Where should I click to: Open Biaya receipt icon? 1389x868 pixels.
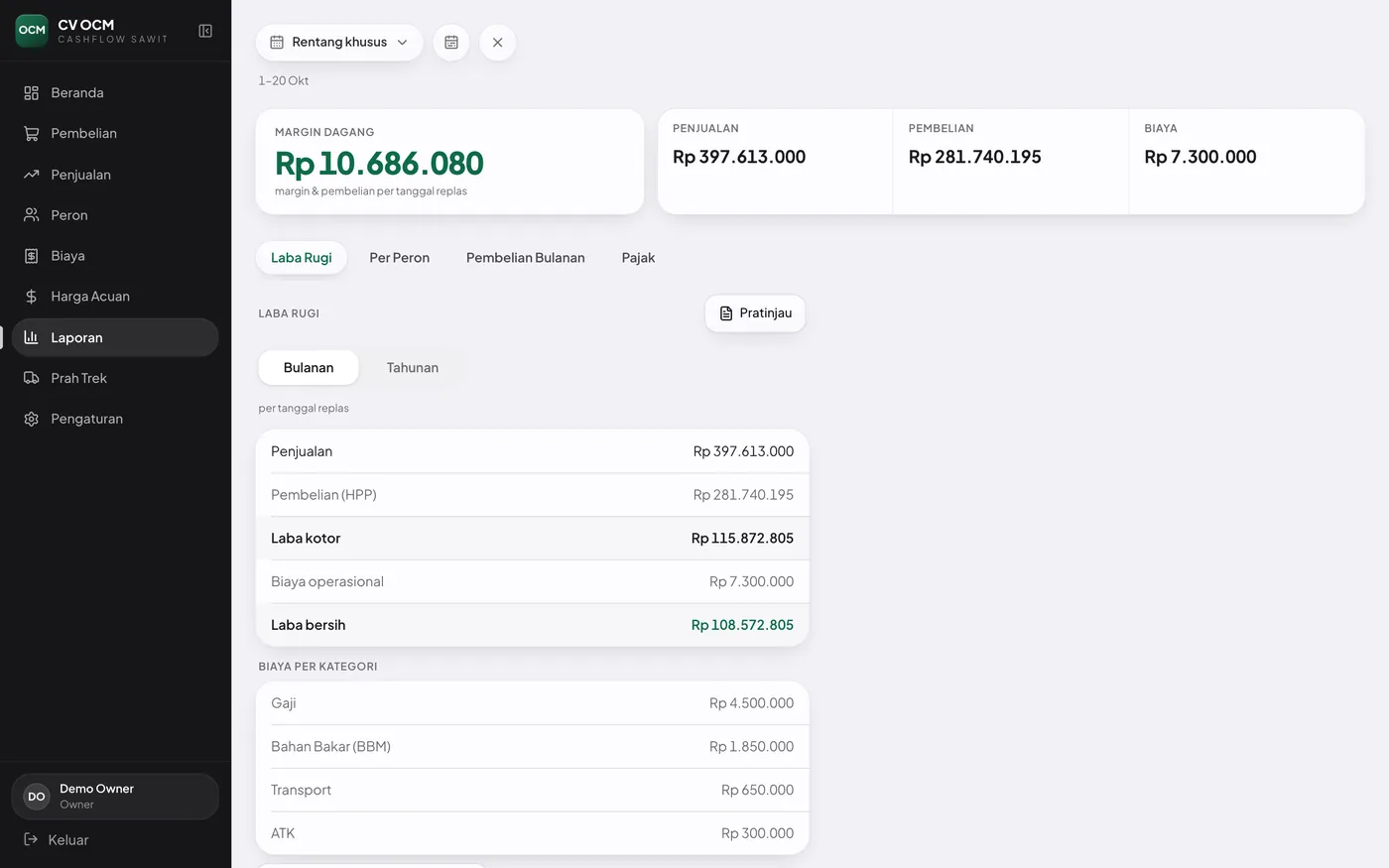(32, 256)
